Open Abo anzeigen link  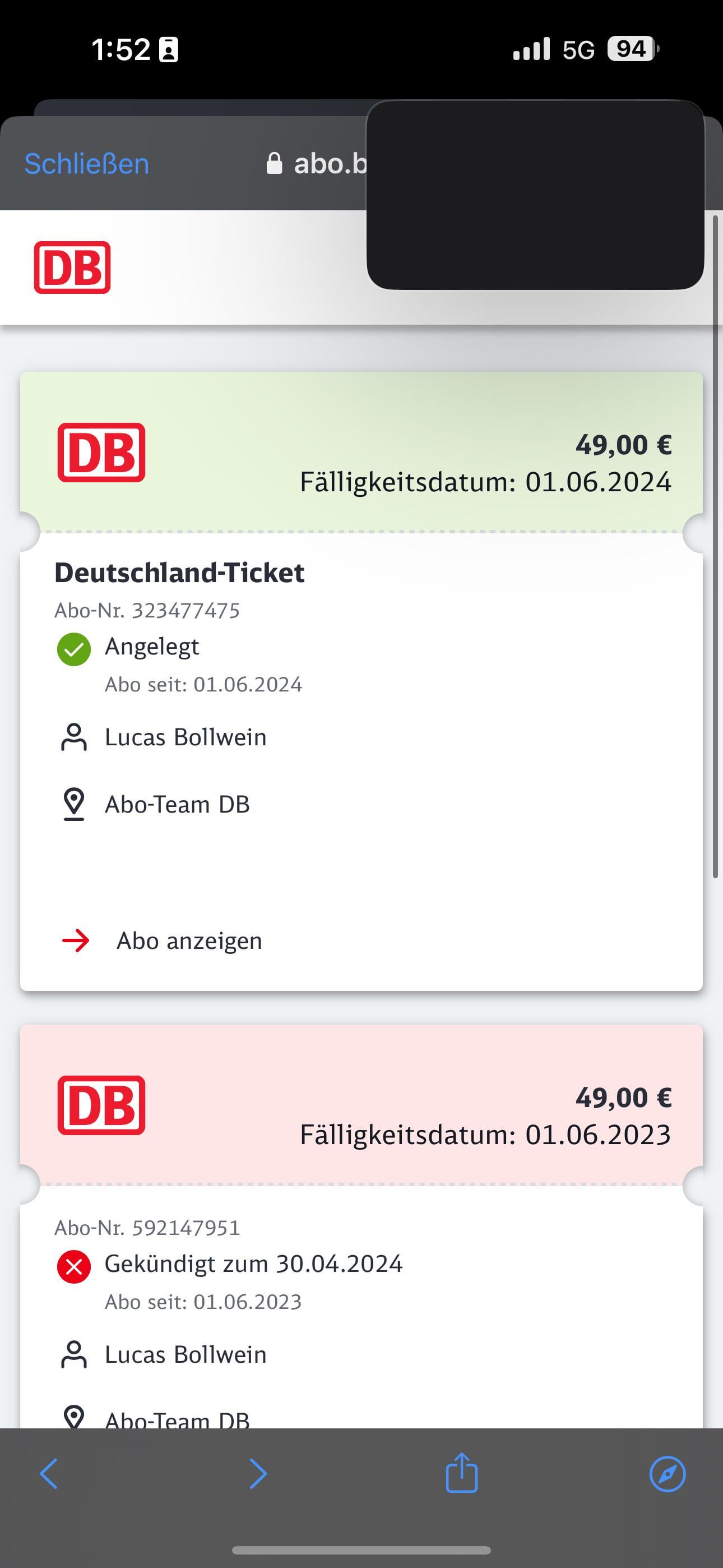(x=189, y=940)
